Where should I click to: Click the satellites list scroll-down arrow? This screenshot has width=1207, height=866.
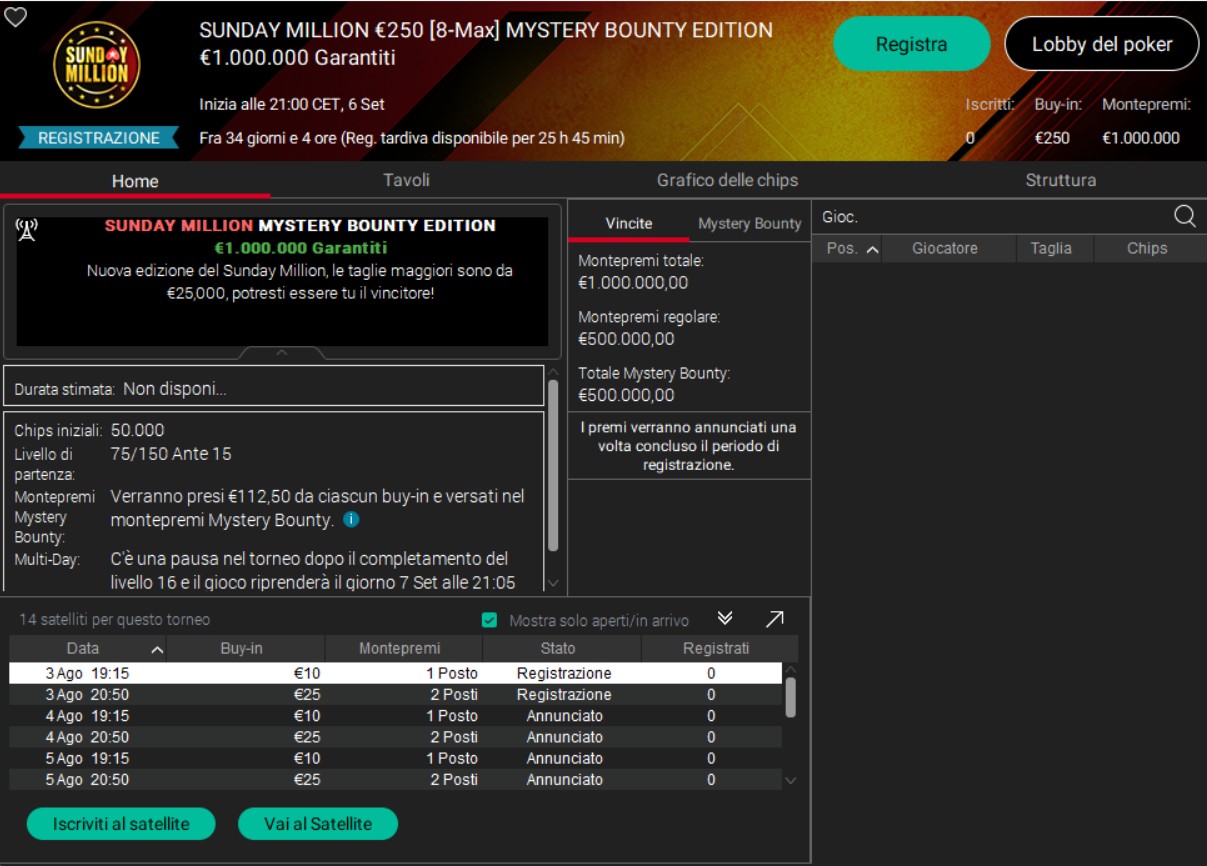pyautogui.click(x=790, y=780)
